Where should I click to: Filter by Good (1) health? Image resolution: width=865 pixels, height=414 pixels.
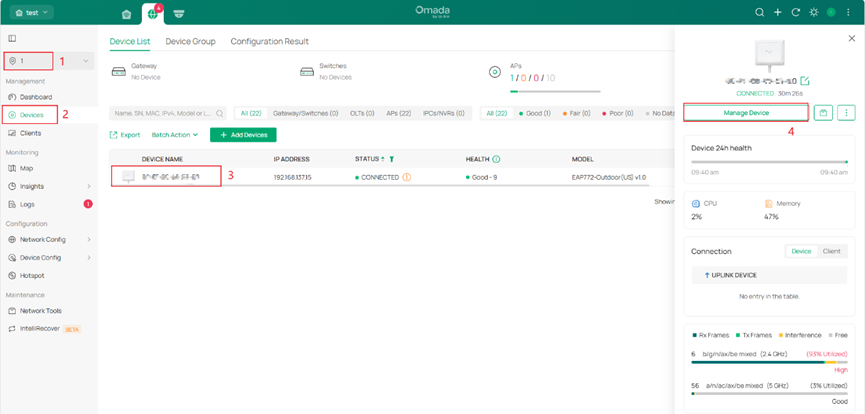click(x=535, y=113)
